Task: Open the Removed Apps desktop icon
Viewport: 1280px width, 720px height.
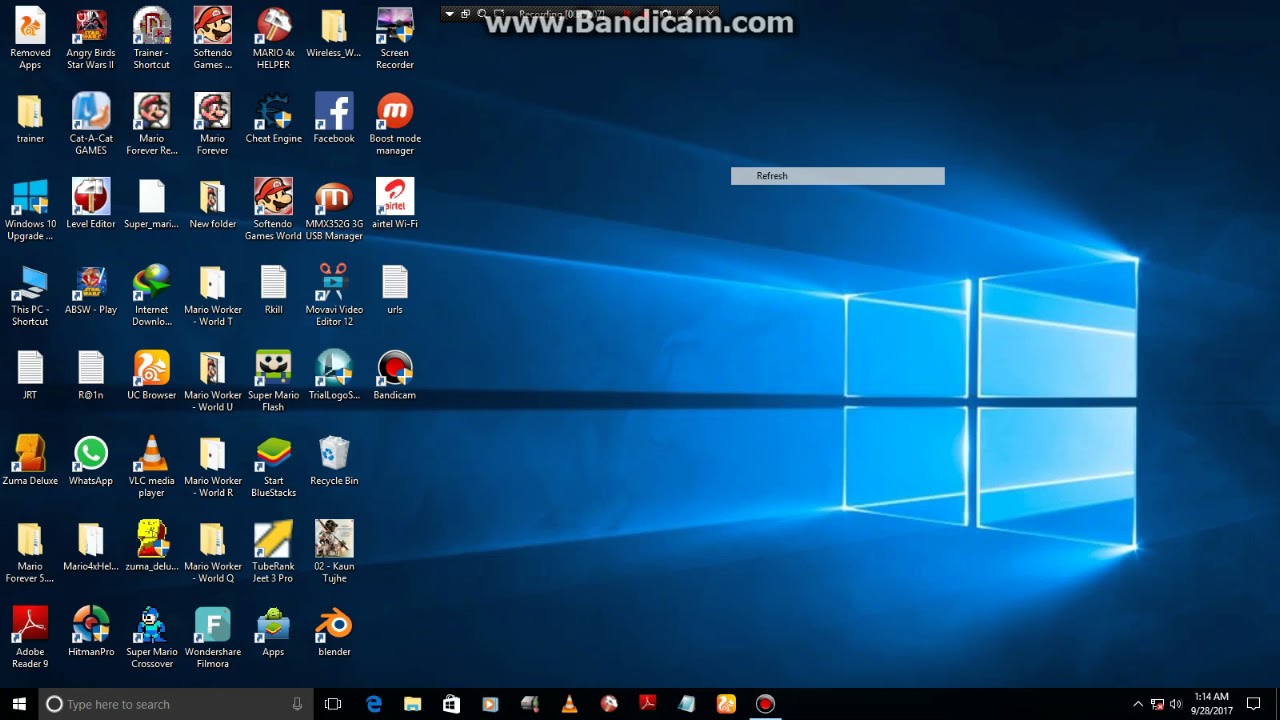Action: pos(30,40)
